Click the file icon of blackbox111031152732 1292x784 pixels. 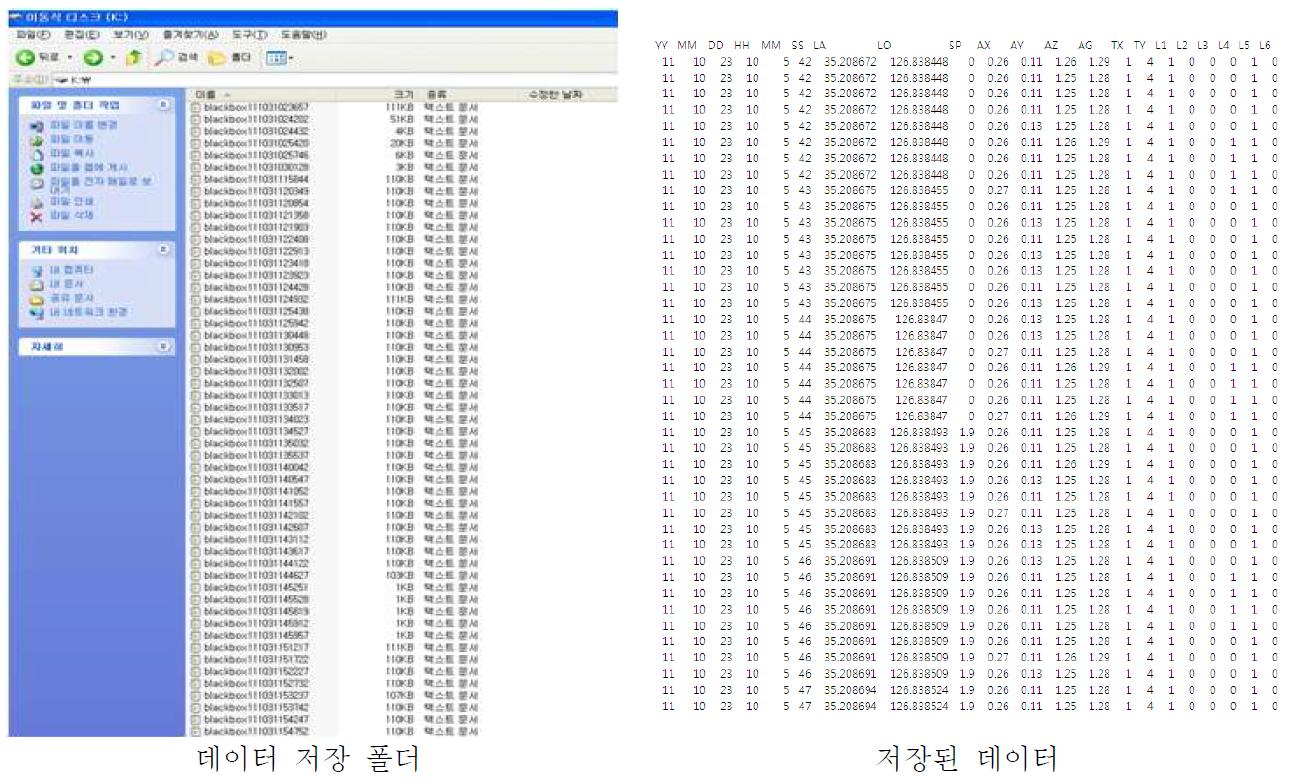coord(196,684)
